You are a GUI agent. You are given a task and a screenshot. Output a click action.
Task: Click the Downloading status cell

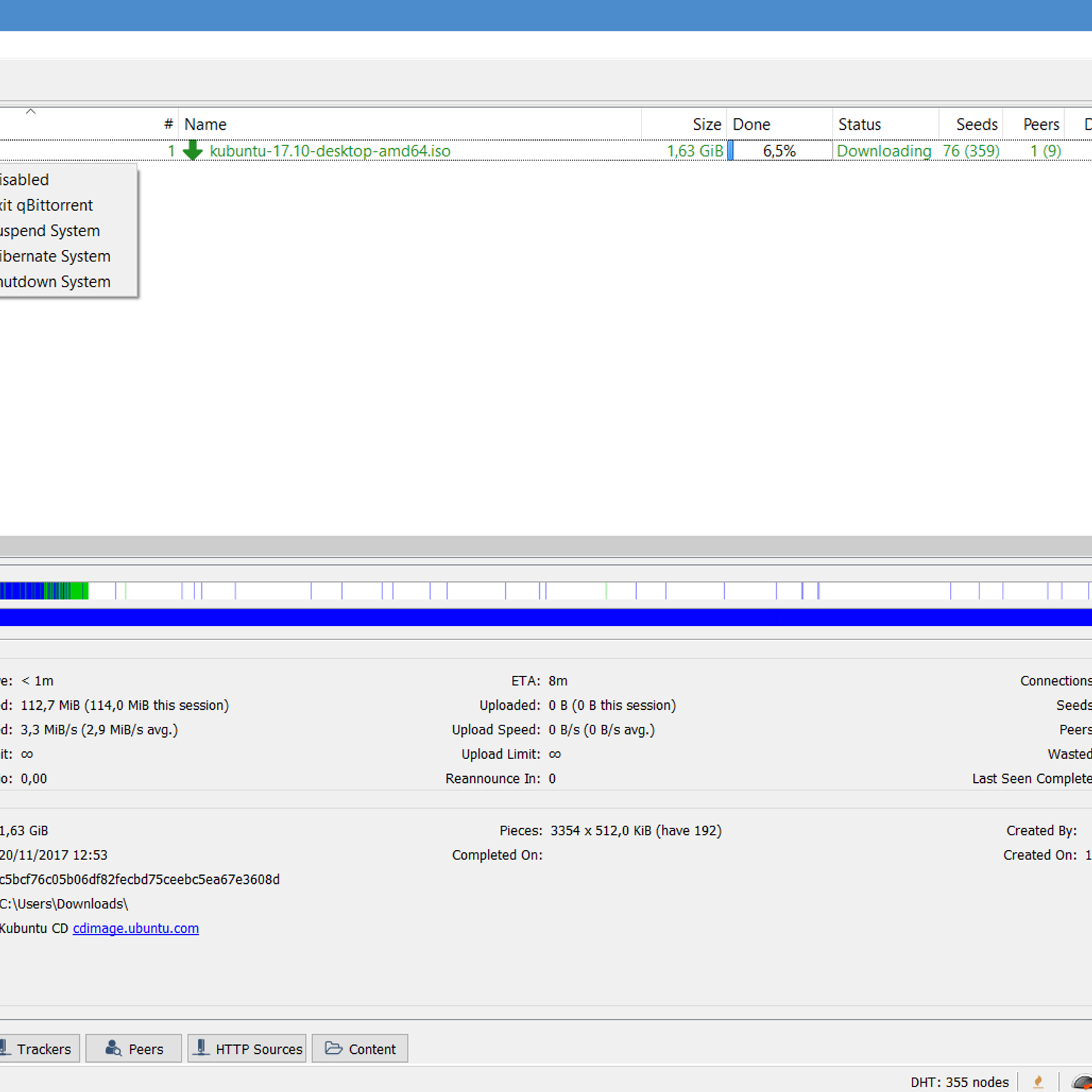pos(884,151)
